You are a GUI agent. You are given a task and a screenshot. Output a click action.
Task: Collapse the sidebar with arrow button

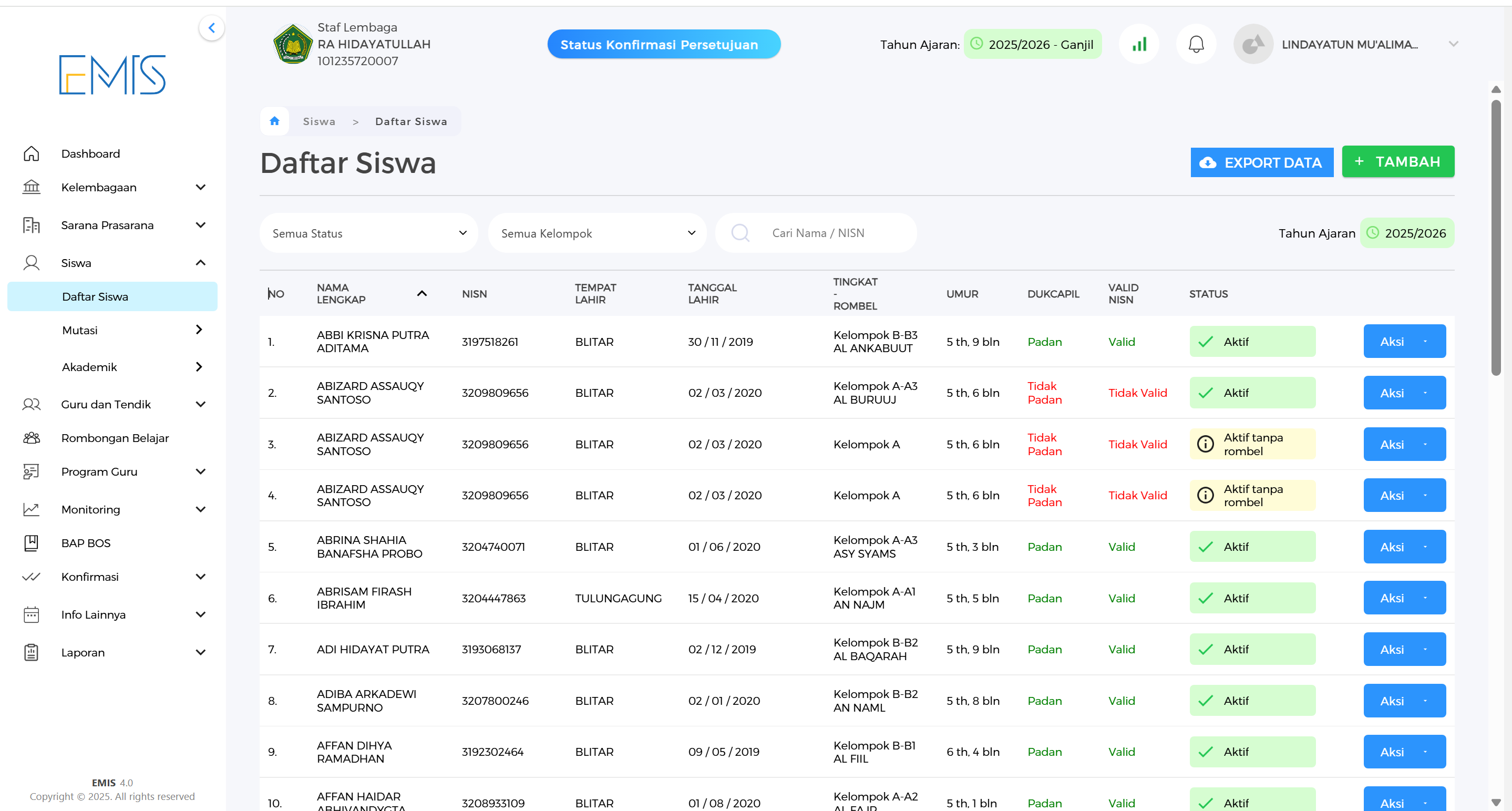pos(211,27)
